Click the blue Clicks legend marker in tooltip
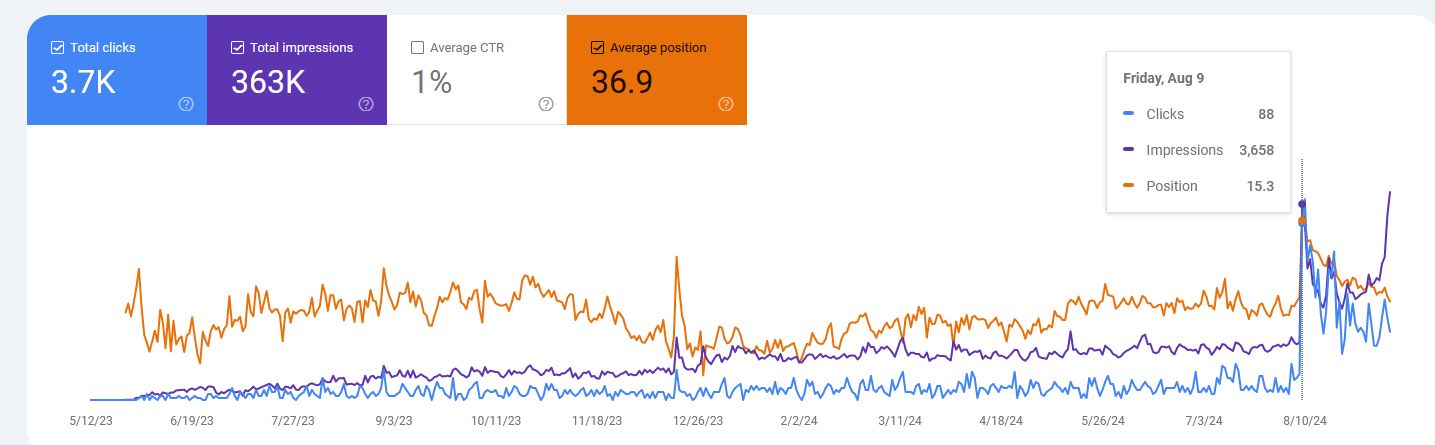Viewport: 1435px width, 445px height. pos(1129,114)
